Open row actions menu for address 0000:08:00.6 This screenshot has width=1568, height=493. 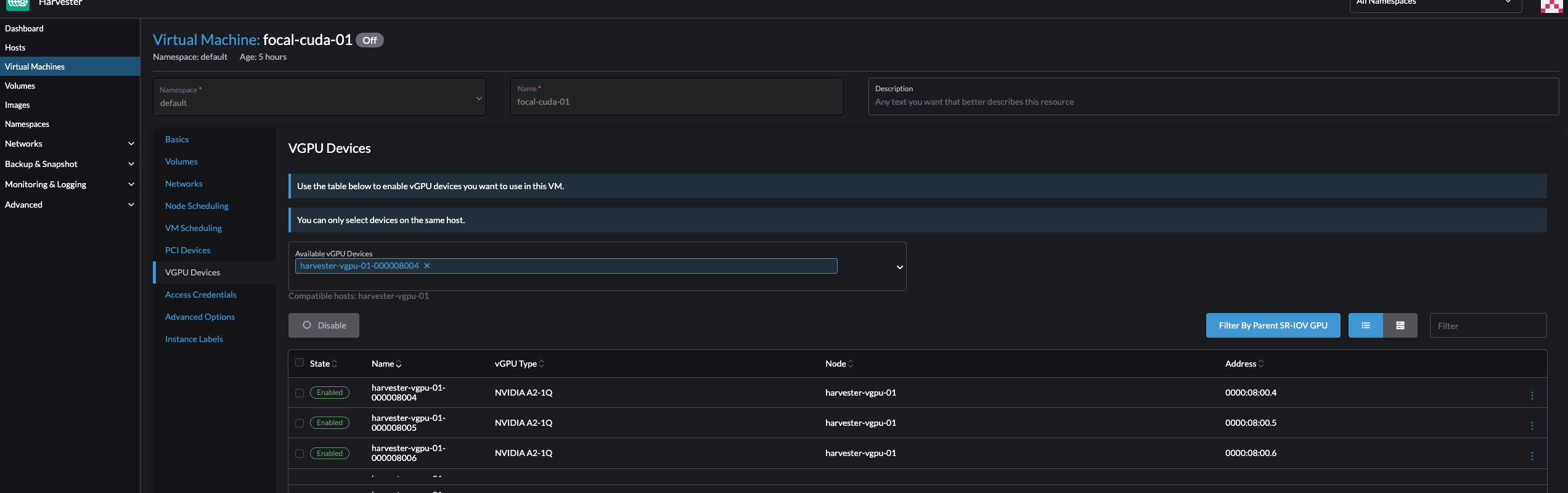[x=1532, y=456]
